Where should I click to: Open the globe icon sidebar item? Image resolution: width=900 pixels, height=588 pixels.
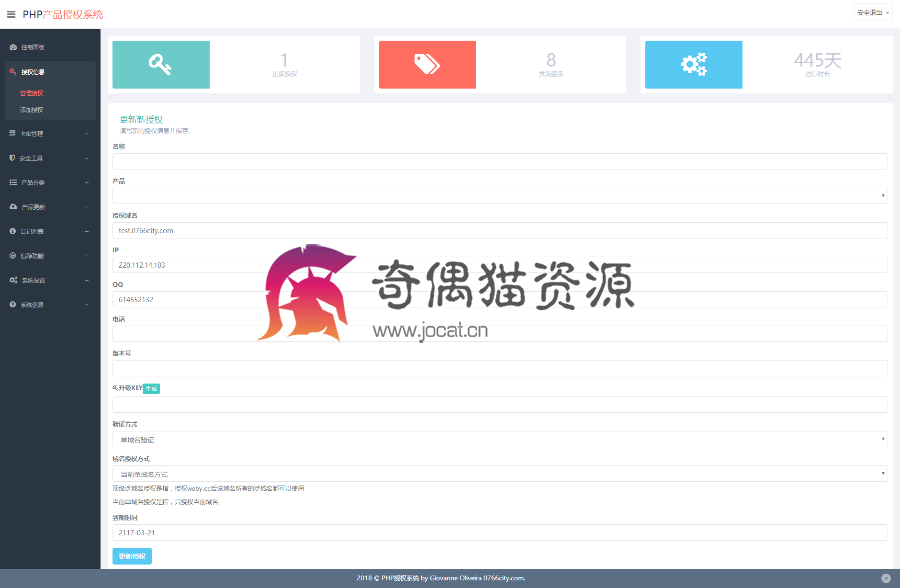coord(50,256)
